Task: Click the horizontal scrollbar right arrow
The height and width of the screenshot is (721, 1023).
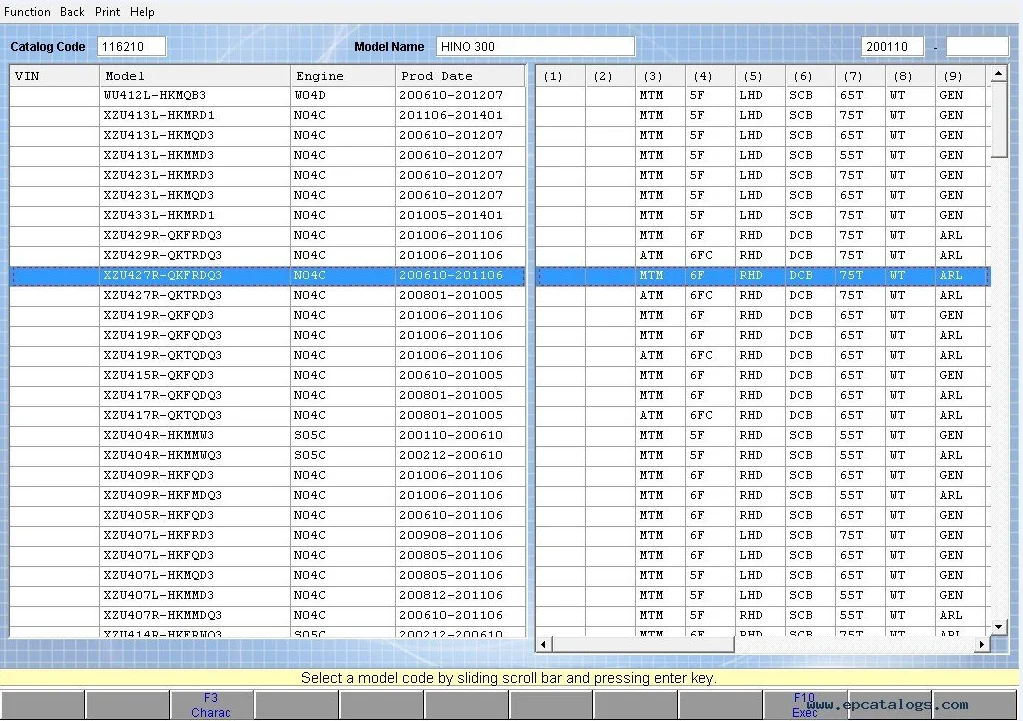Action: click(981, 645)
